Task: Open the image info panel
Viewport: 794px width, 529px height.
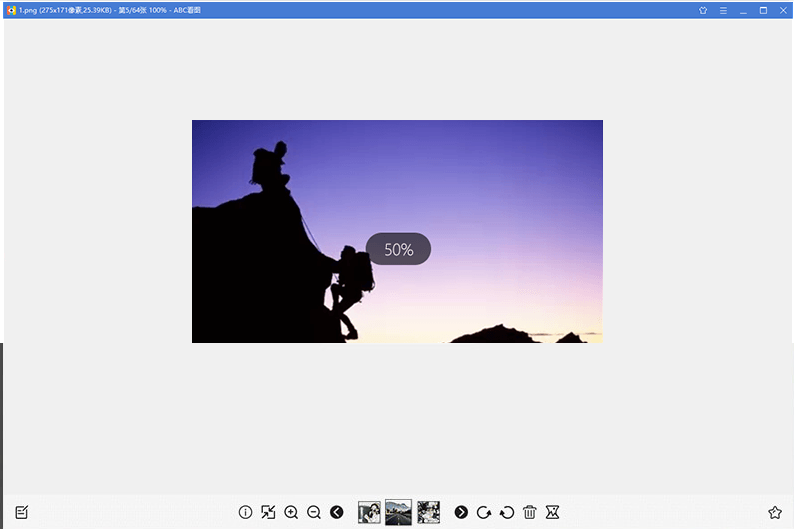Action: click(x=245, y=512)
